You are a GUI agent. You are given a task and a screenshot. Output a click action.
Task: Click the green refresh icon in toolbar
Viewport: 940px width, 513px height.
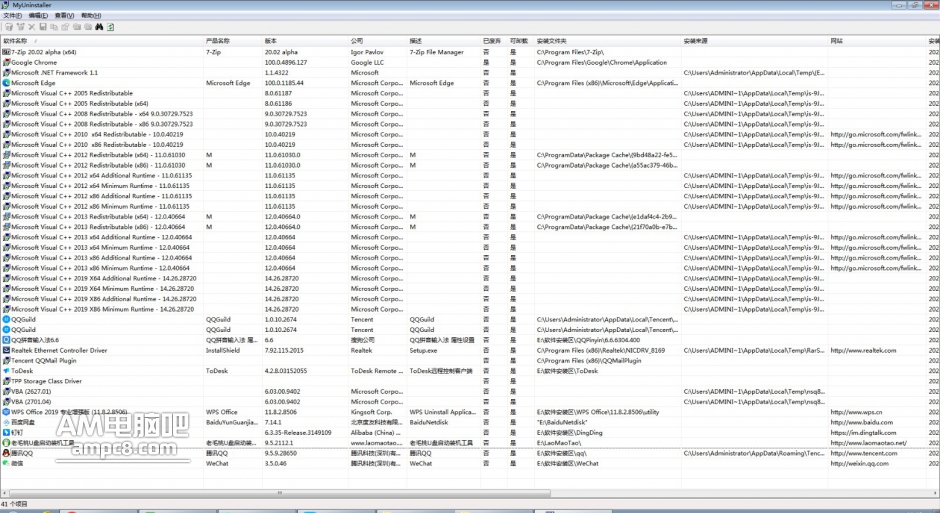111,27
